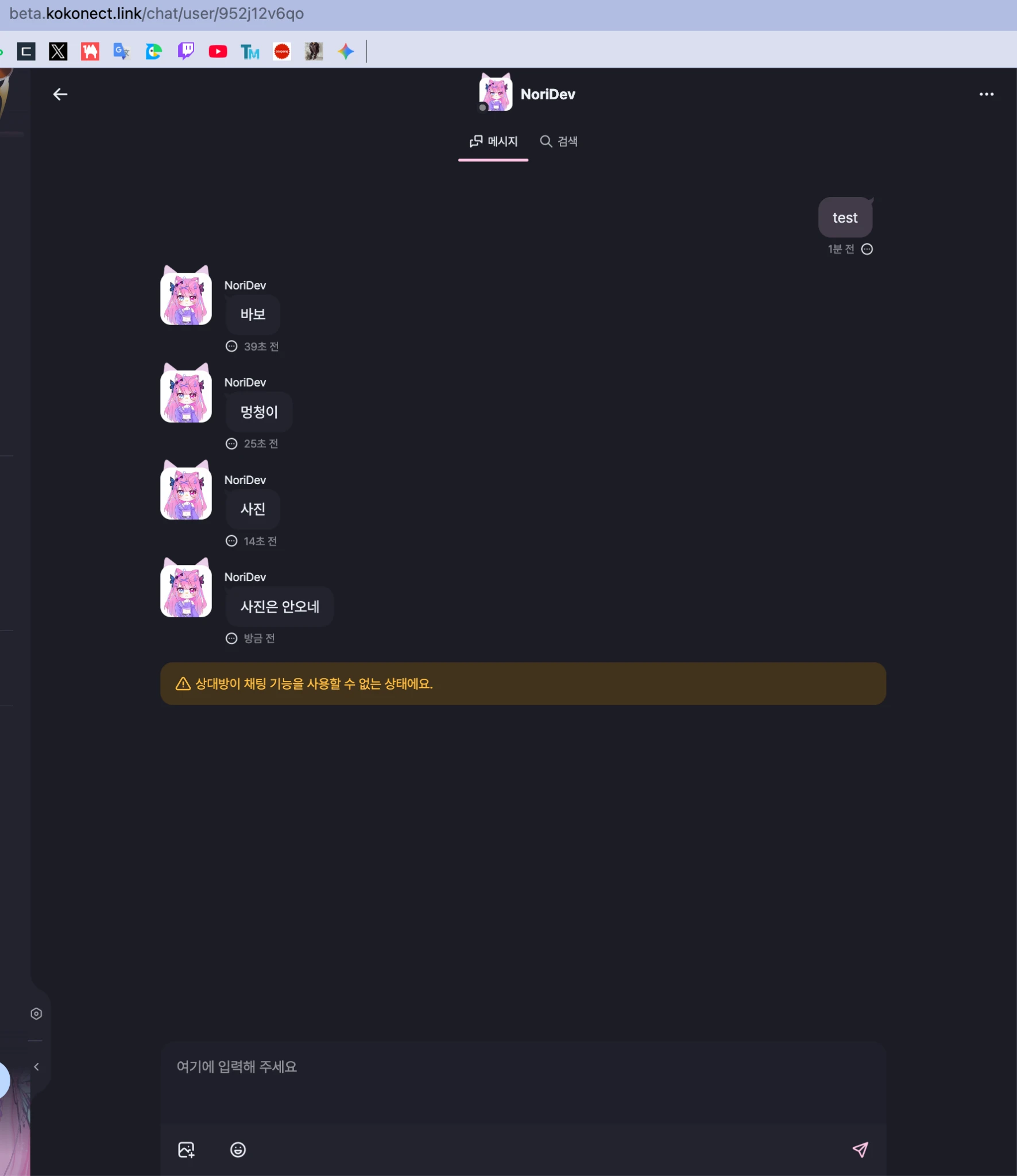The image size is (1017, 1176).
Task: Open reaction icon next to '방금 전'
Action: (231, 639)
